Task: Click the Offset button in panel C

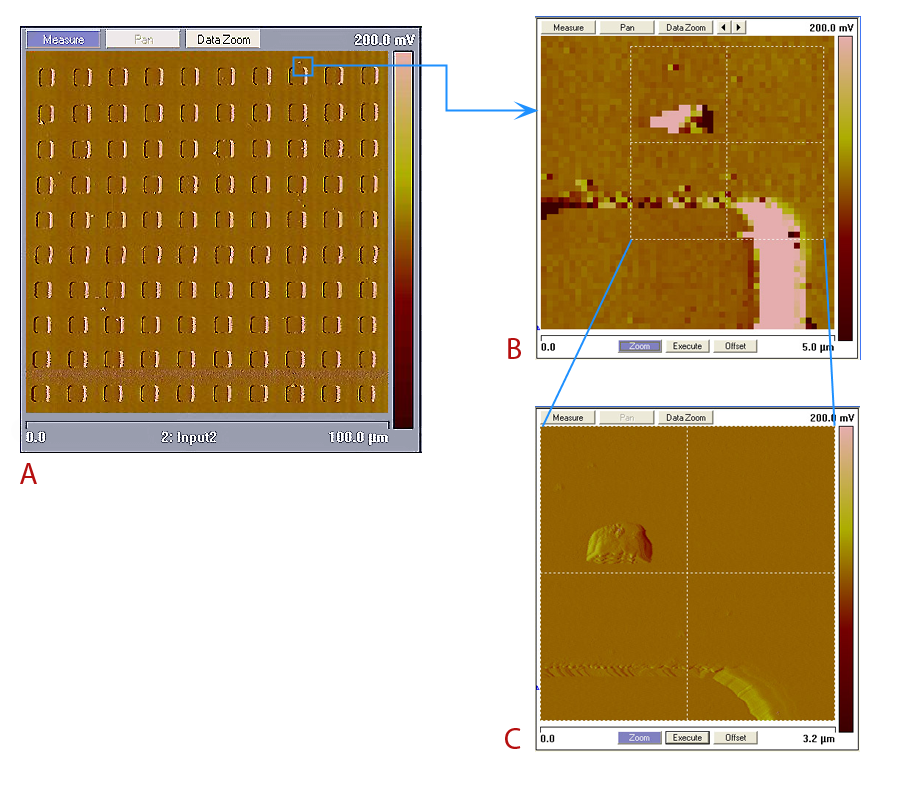Action: coord(735,738)
